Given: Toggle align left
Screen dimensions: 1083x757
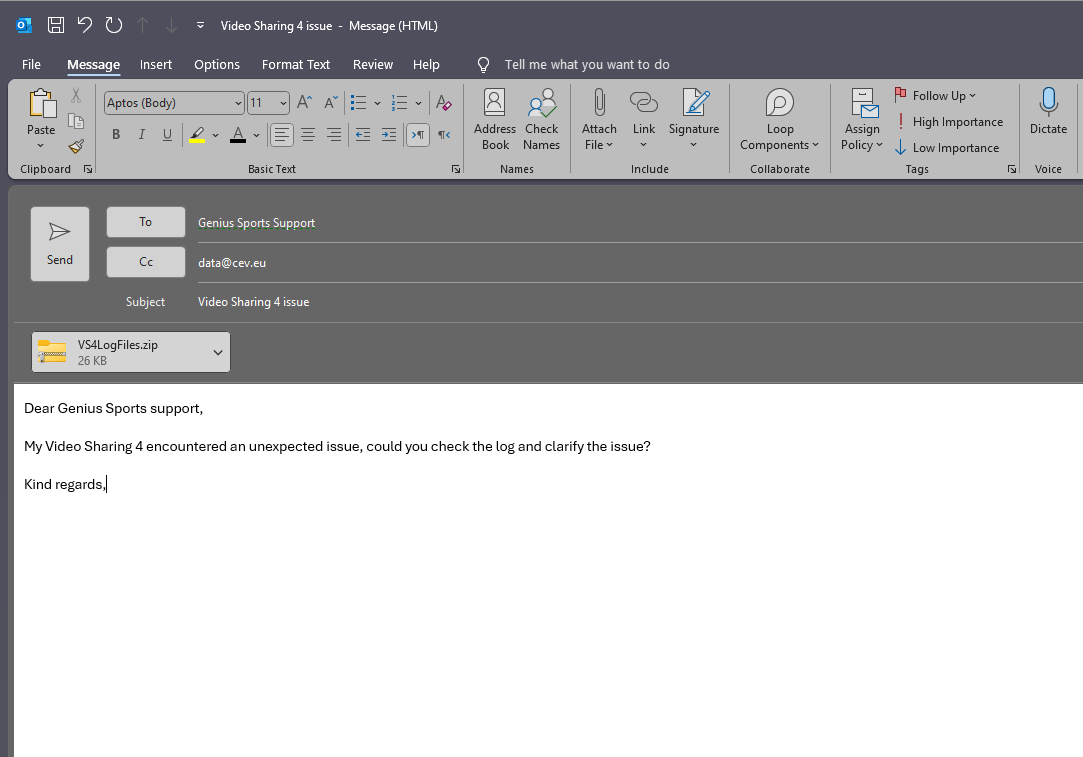Looking at the screenshot, I should point(282,135).
